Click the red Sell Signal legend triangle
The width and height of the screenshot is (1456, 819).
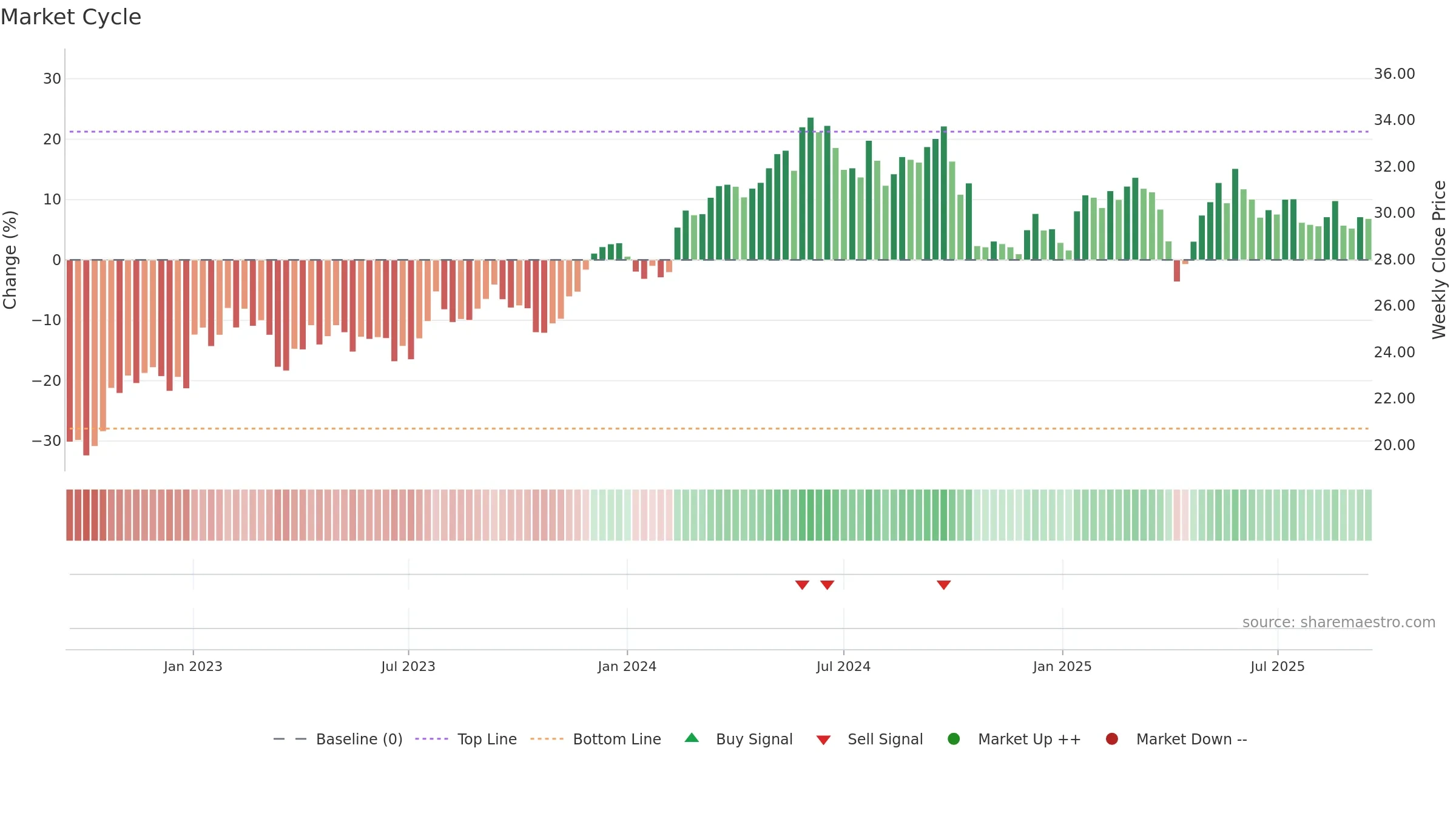tap(823, 740)
